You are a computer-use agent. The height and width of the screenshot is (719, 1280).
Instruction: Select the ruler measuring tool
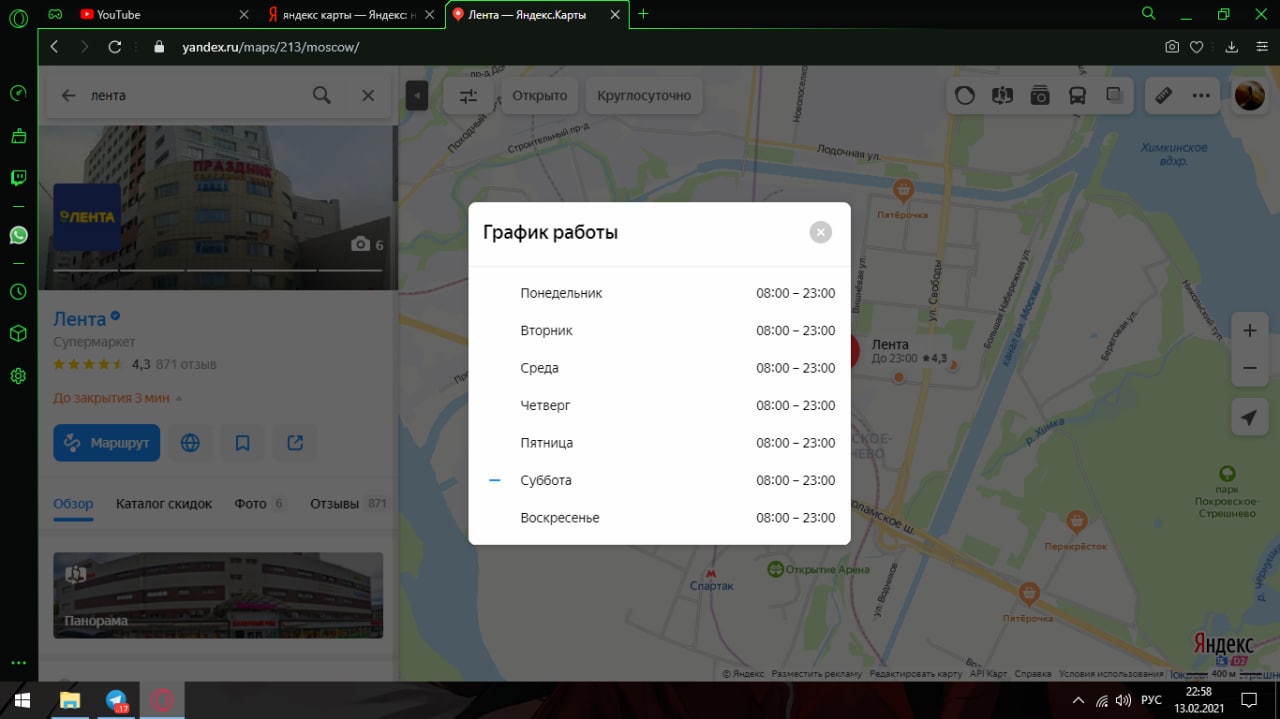(x=1164, y=96)
